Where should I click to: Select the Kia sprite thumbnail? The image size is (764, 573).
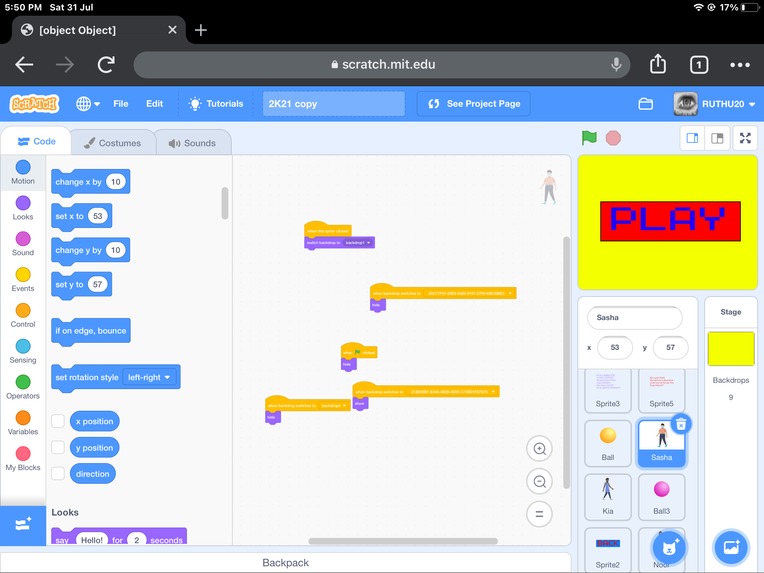tap(608, 497)
